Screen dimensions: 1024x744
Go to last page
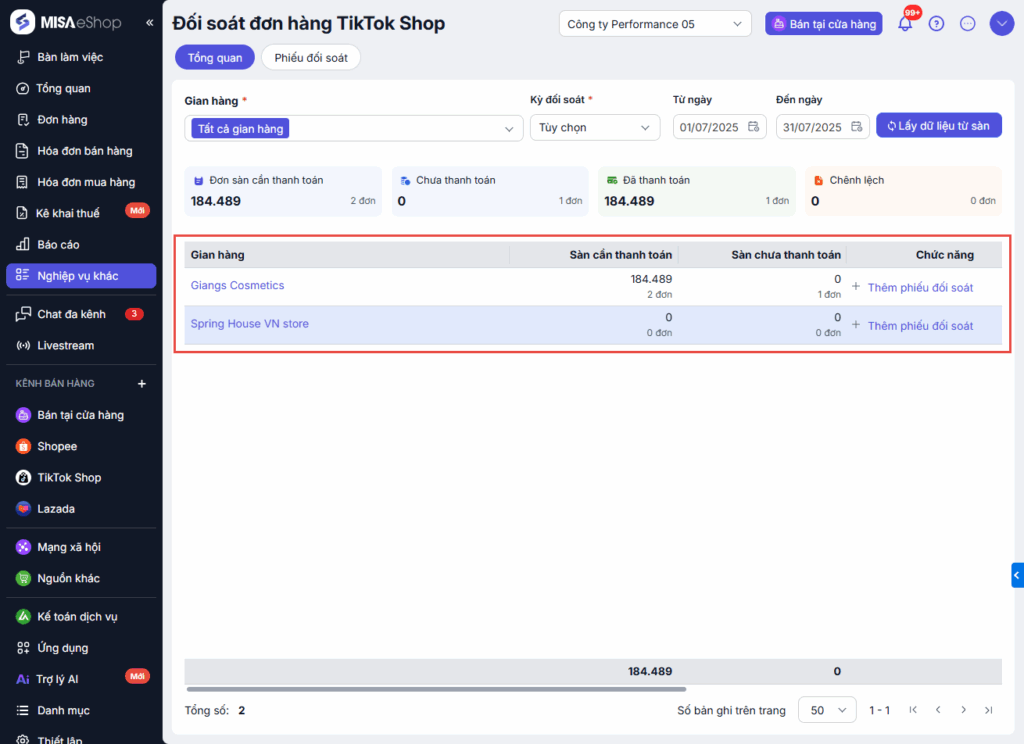coord(989,710)
